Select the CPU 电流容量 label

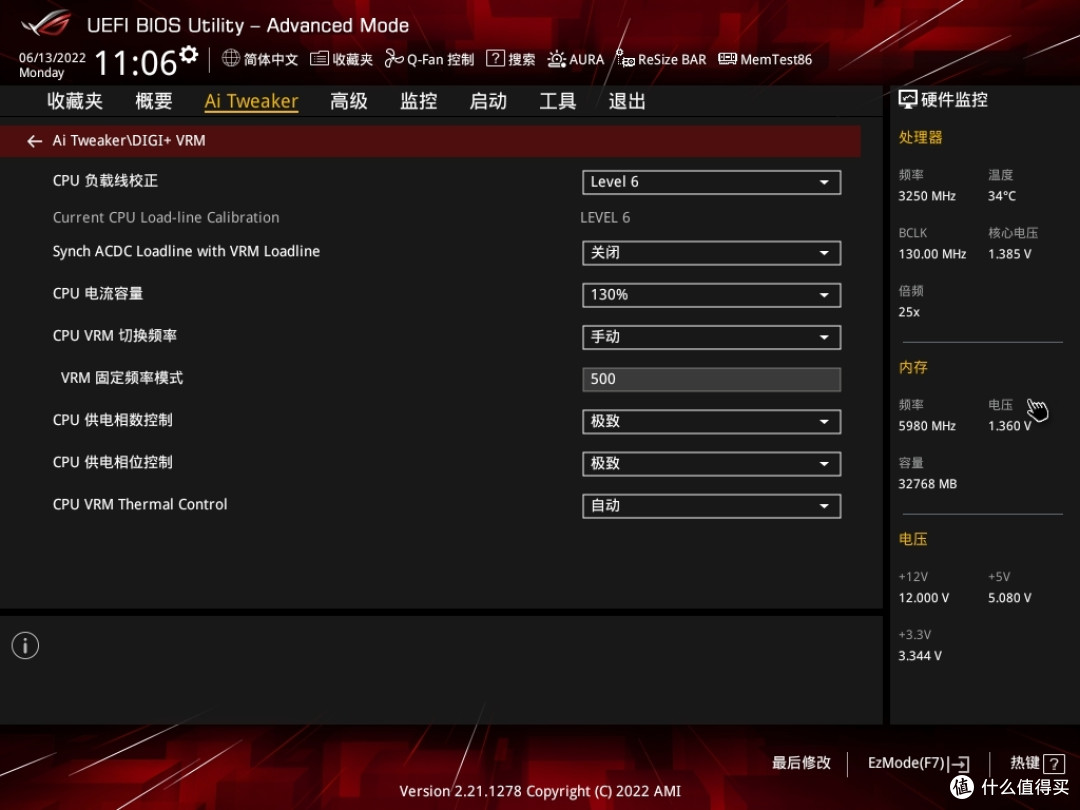tap(98, 293)
